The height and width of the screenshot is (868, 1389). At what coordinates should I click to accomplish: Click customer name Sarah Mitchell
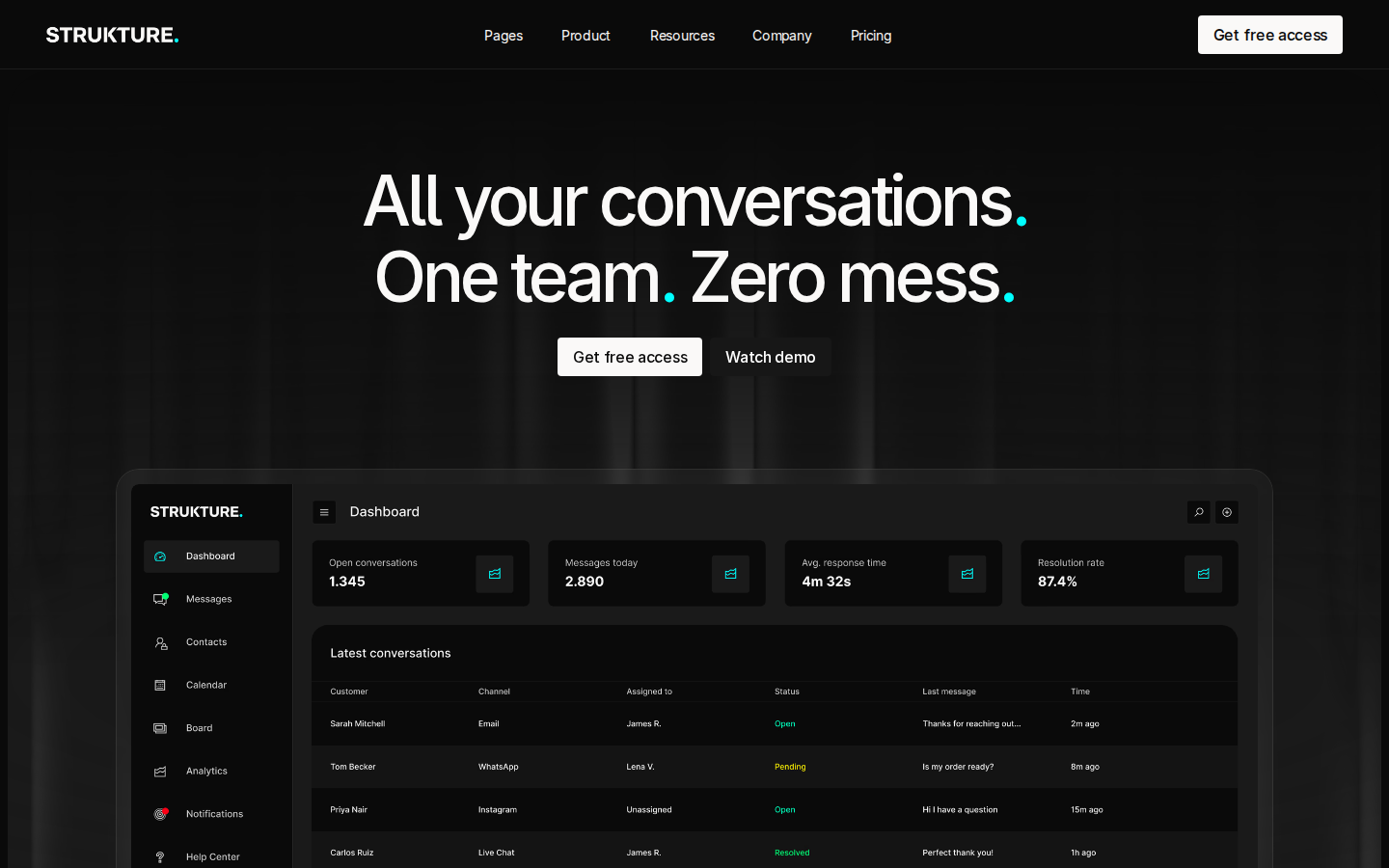click(358, 724)
